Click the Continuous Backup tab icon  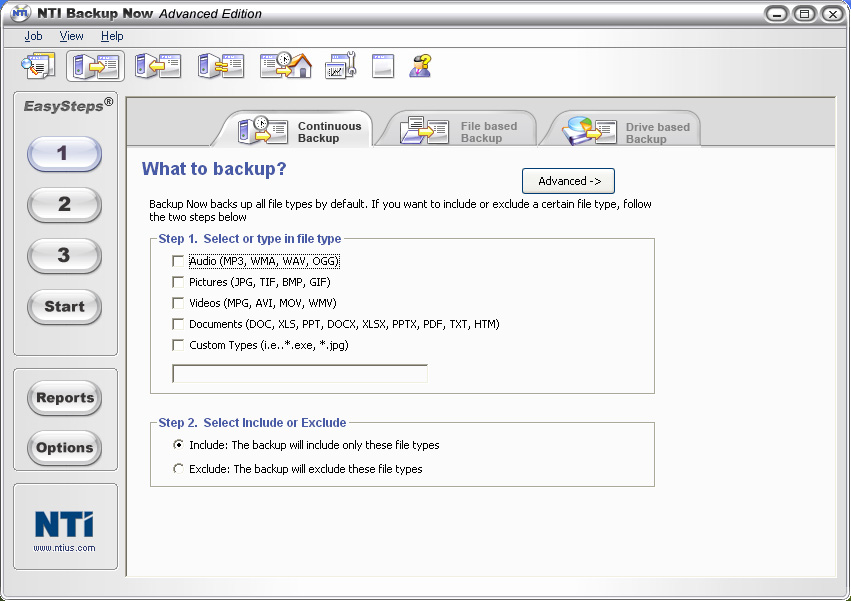[x=263, y=130]
